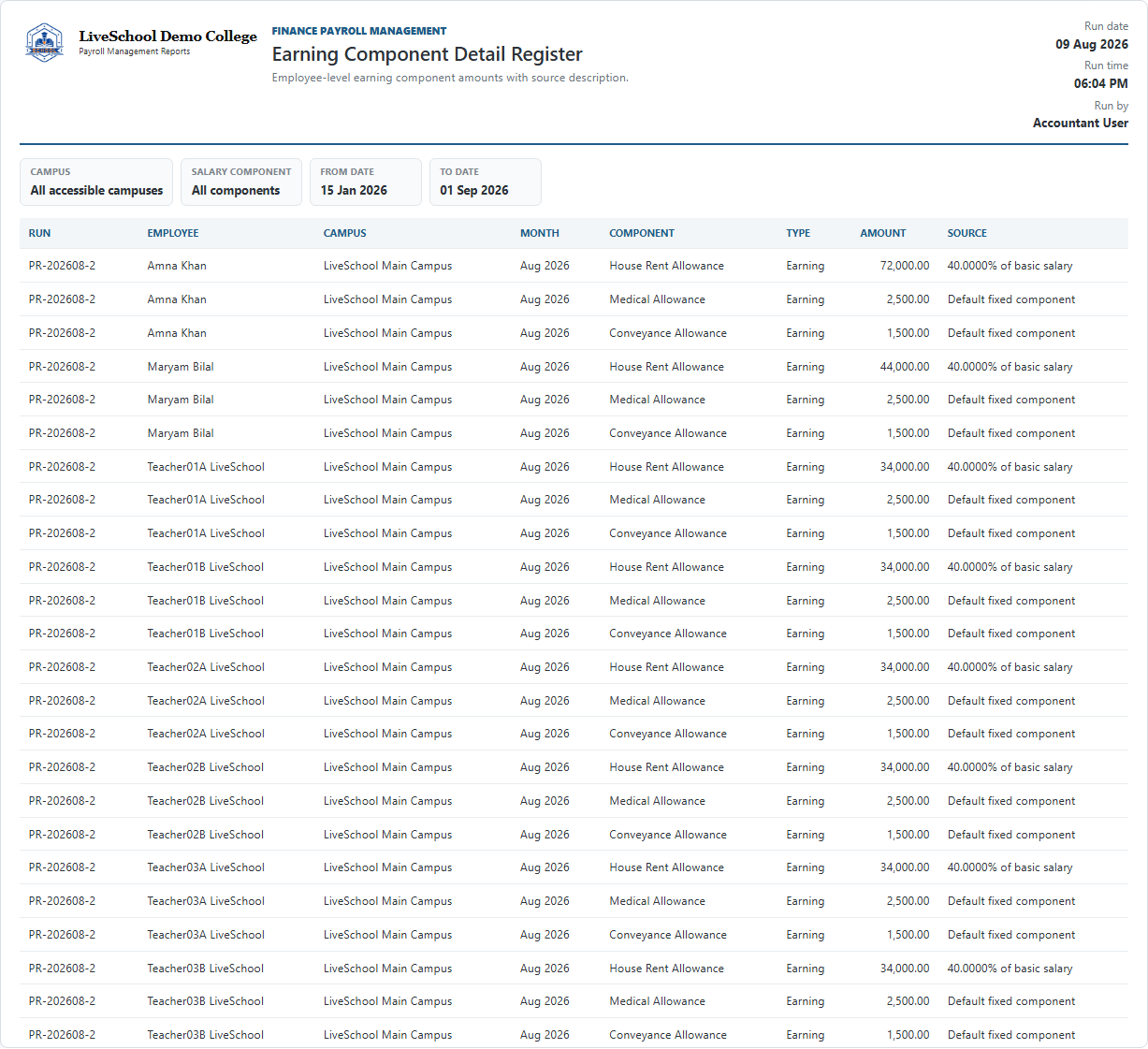1148x1049 pixels.
Task: Click the AMOUNT column header
Action: 883,233
